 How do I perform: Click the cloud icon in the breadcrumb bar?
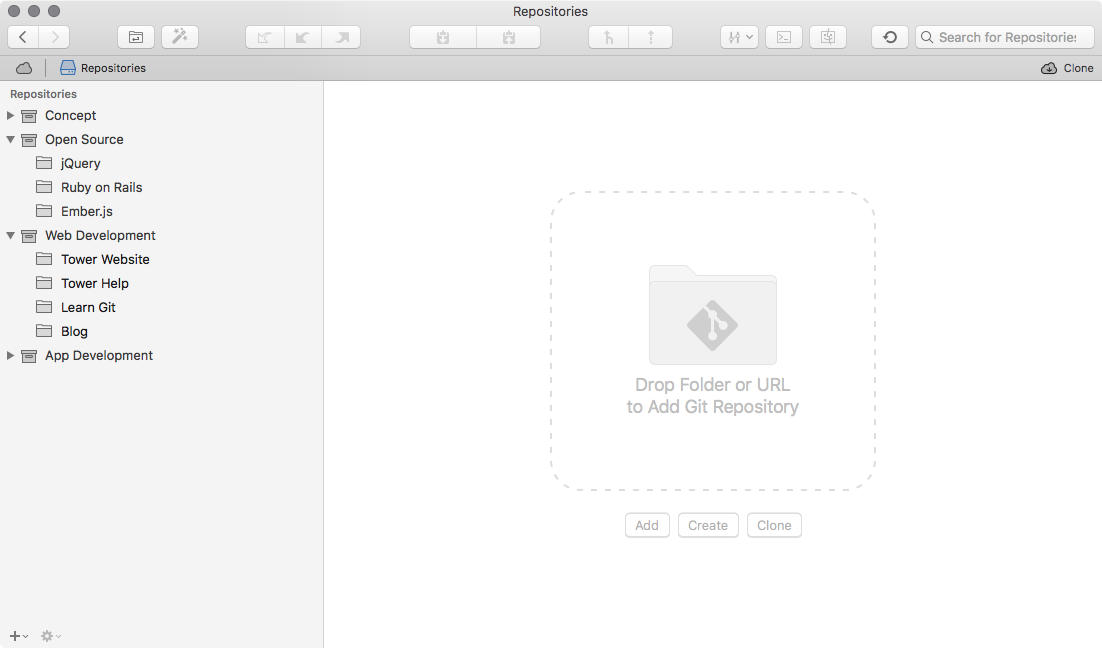pyautogui.click(x=23, y=67)
